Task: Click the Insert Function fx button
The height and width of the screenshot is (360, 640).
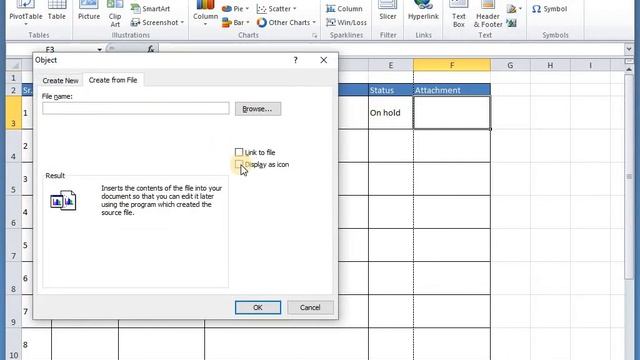Action: (151, 49)
